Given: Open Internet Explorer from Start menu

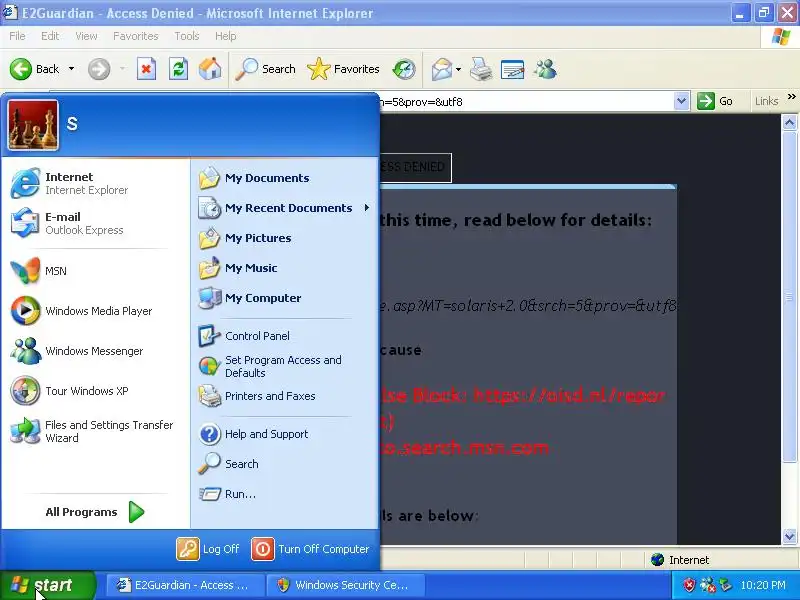Looking at the screenshot, I should tap(95, 183).
